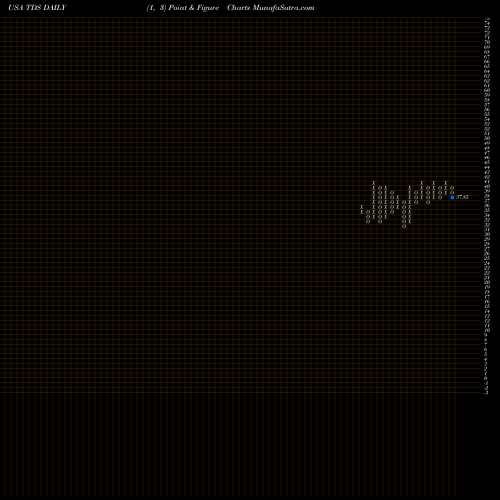The width and height of the screenshot is (500, 500).
Task: Click the blue current price marker square
Action: click(x=452, y=197)
